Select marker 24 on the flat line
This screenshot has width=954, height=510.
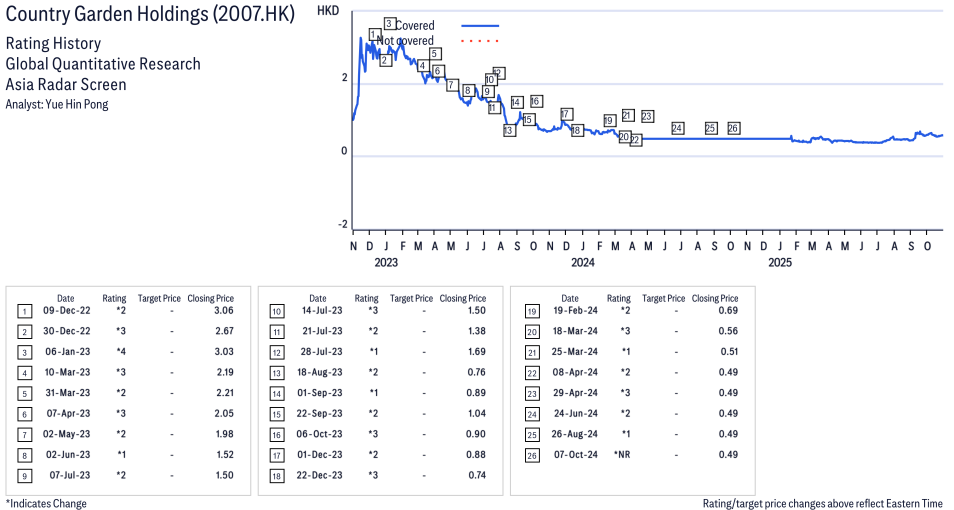pyautogui.click(x=677, y=128)
